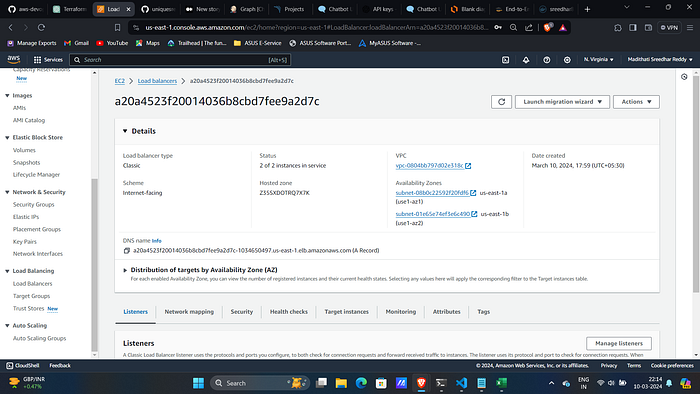Screen dimensions: 700x394
Task: Click sidebar vertical scrollbar
Action: 94,265
